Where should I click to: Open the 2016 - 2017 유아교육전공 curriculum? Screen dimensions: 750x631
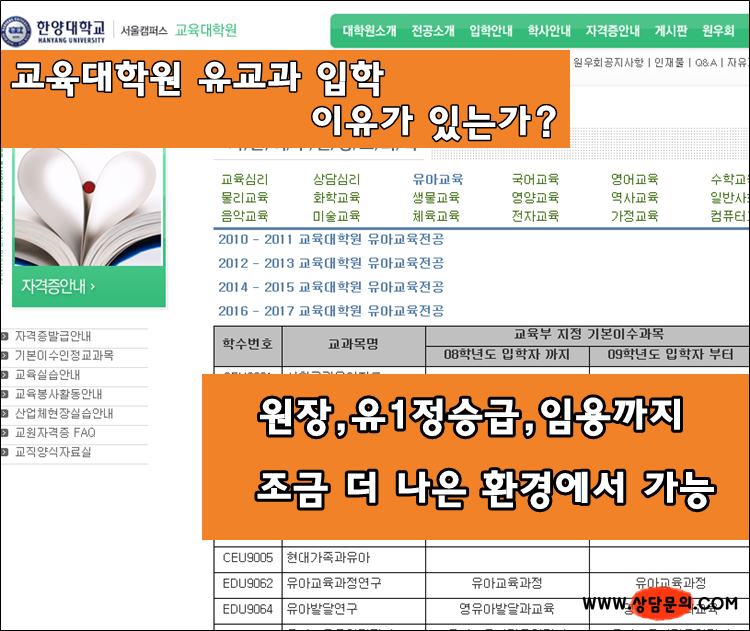(x=331, y=311)
